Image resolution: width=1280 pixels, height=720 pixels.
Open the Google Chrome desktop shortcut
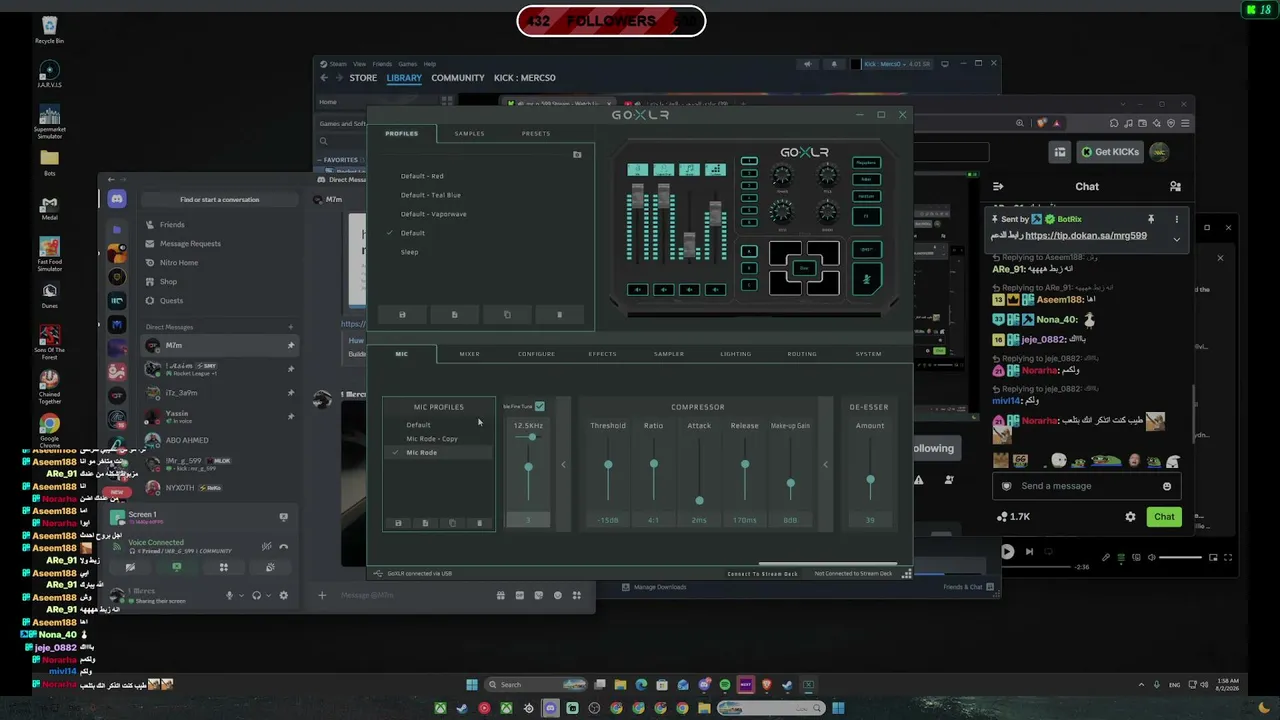49,432
